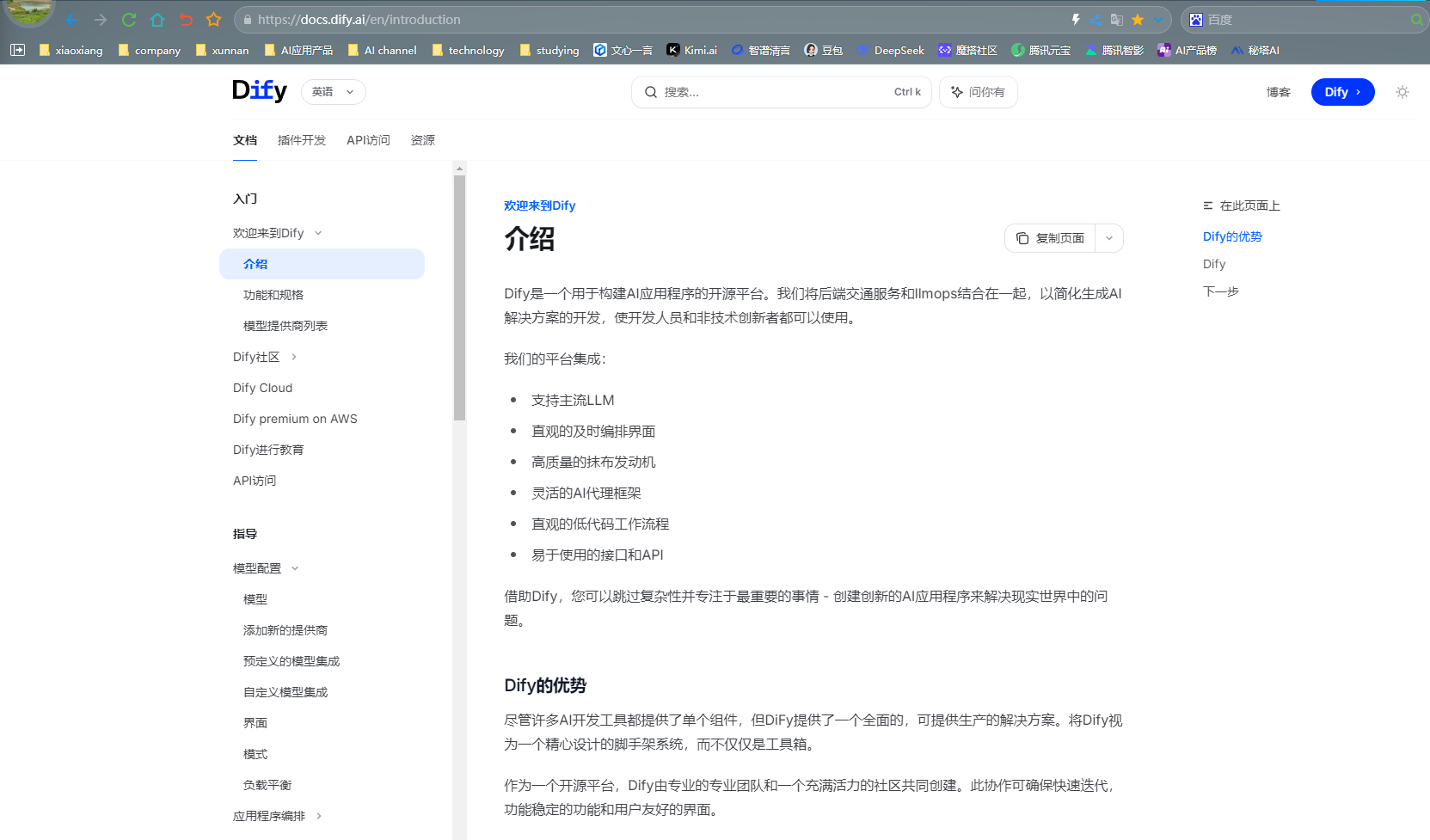1430x840 pixels.
Task: Switch to the API访问 tab
Action: tap(368, 140)
